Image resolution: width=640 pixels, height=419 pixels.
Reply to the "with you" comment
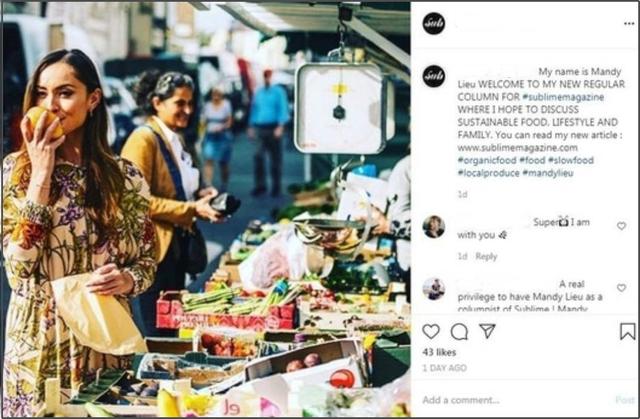click(486, 257)
